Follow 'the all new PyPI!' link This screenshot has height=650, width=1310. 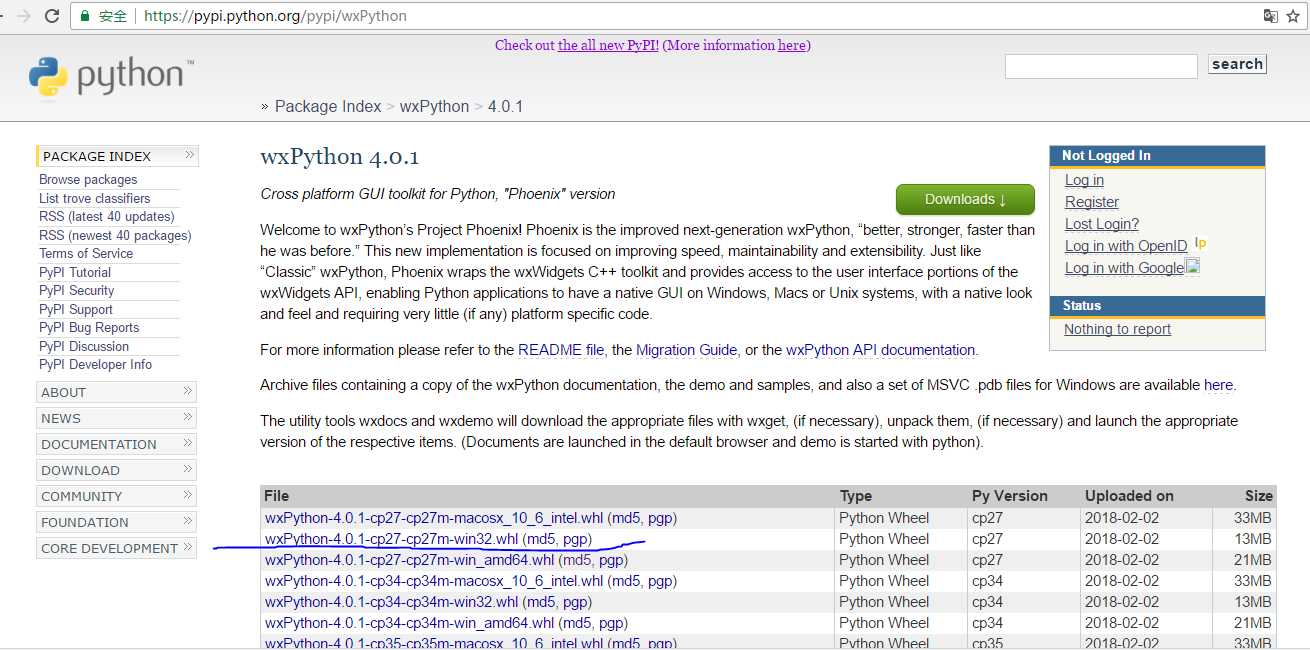[608, 45]
